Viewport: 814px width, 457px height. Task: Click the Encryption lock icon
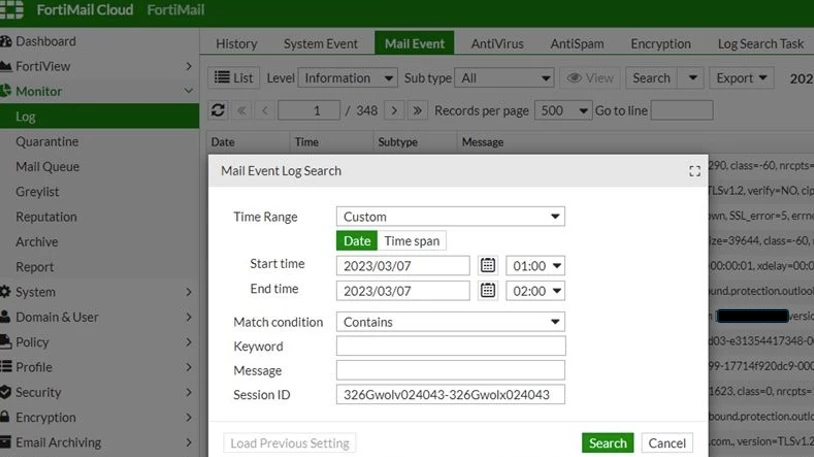pos(5,416)
